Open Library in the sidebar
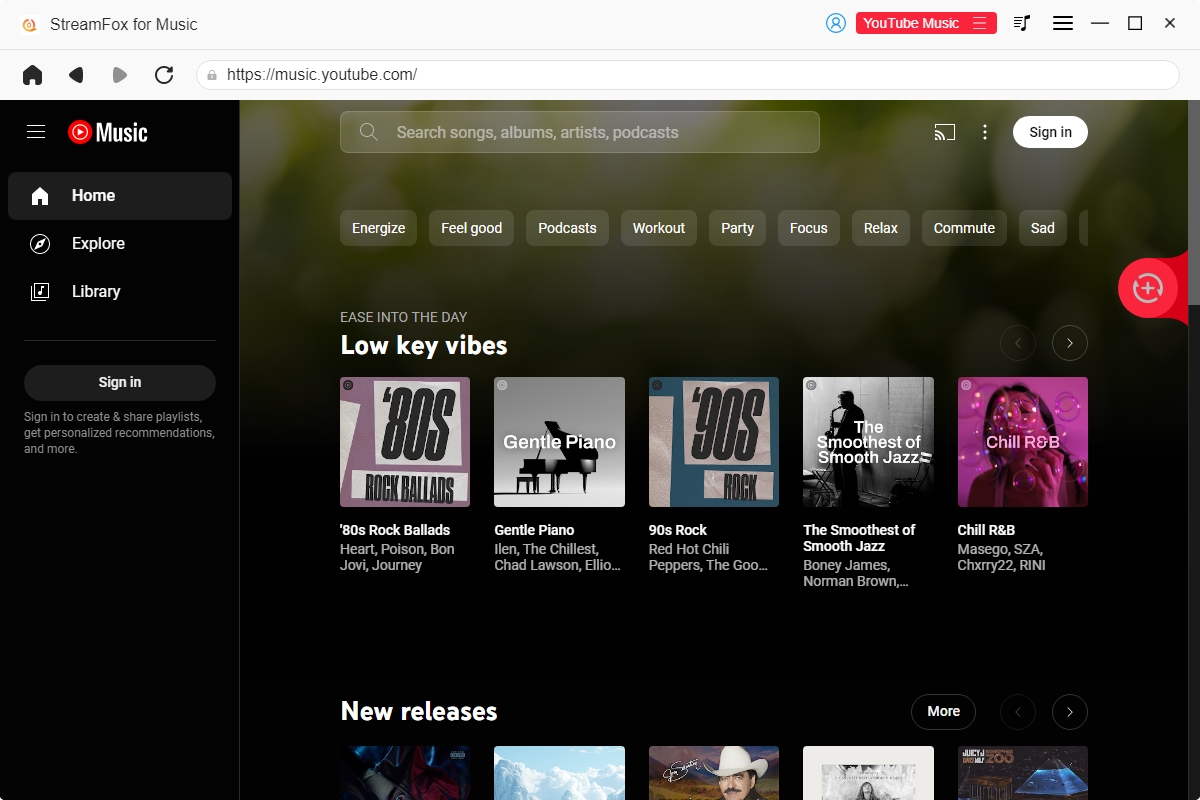Viewport: 1200px width, 800px height. [x=120, y=292]
